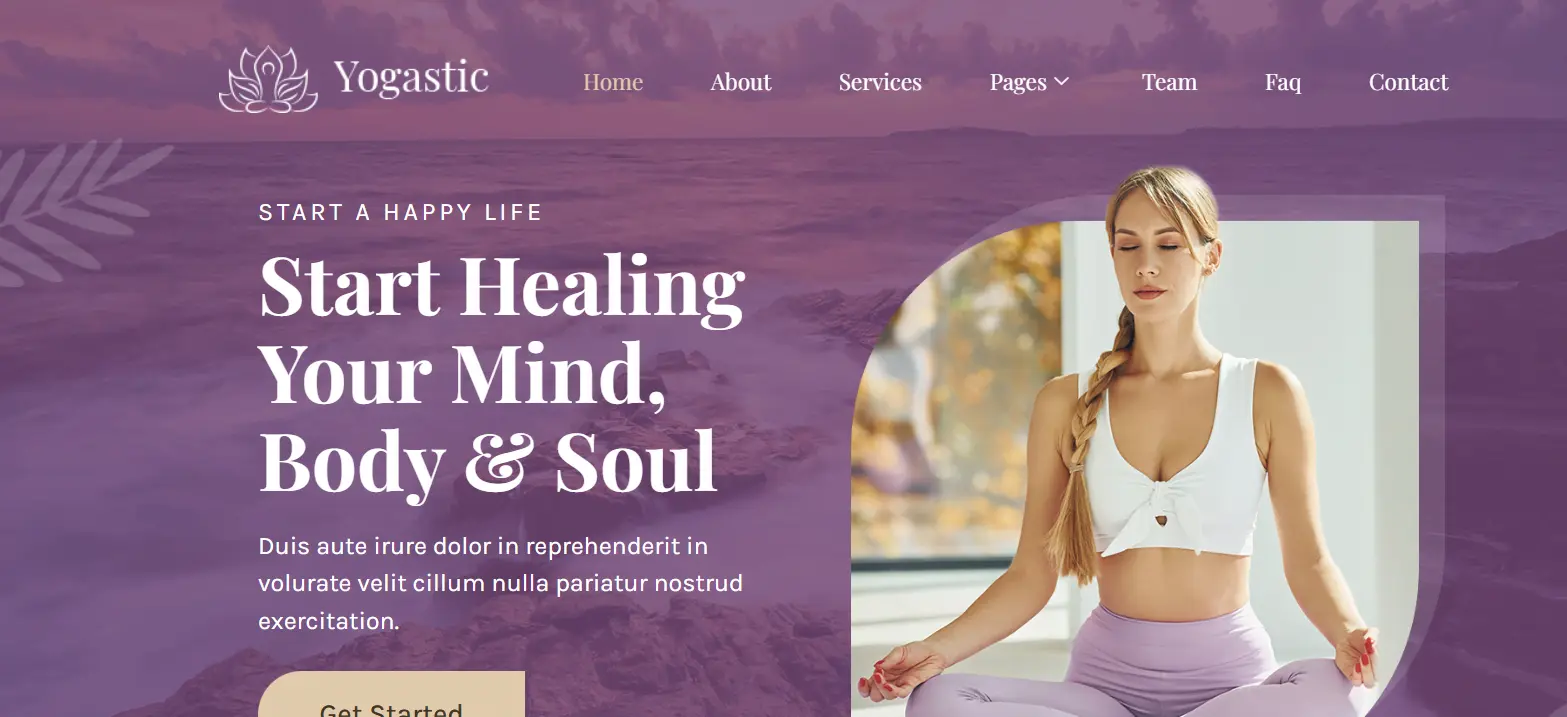Expand the chevron arrow beside Pages

1062,81
